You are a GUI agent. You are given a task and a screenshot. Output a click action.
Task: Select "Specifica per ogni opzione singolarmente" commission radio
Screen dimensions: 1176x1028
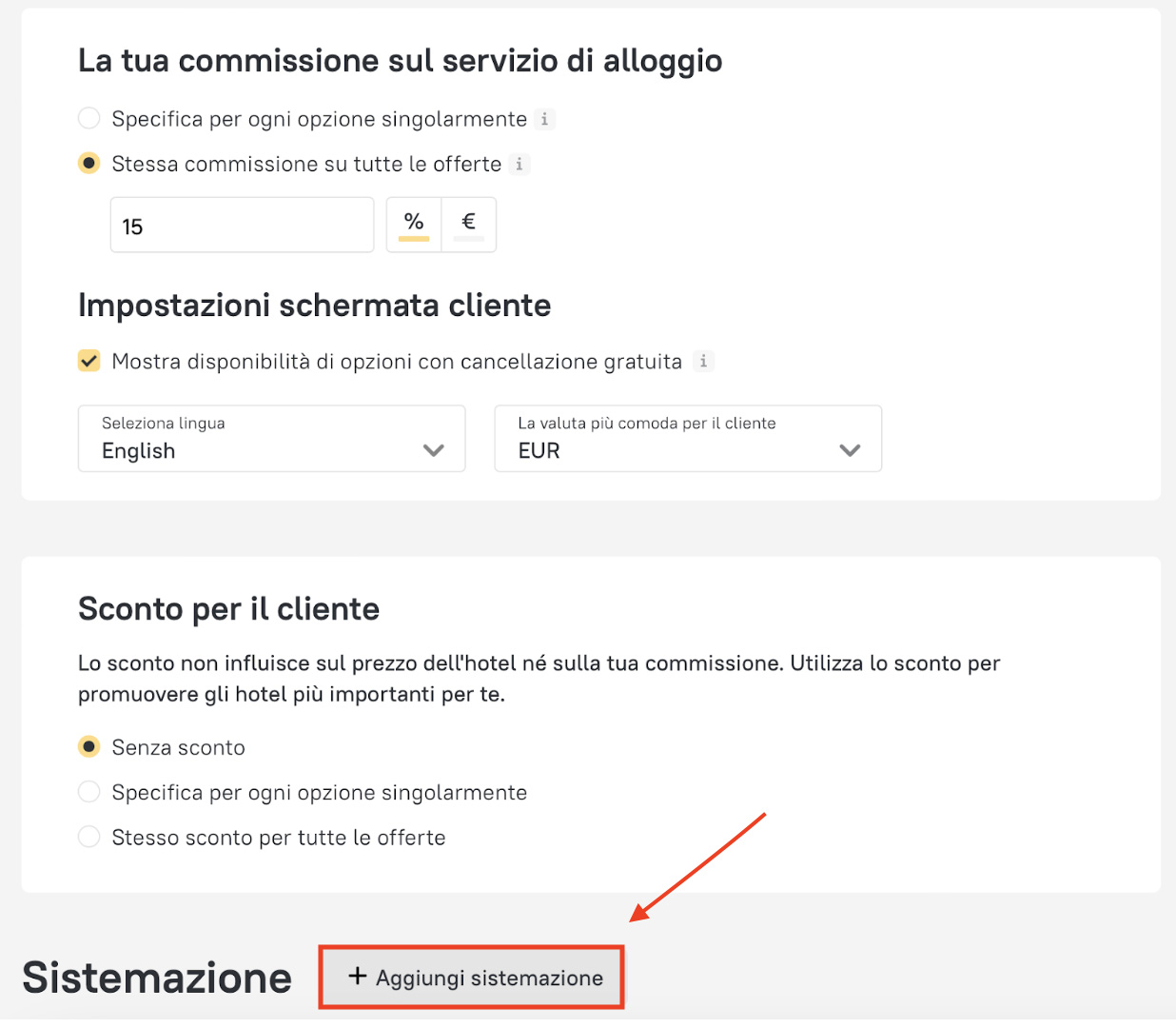[88, 118]
